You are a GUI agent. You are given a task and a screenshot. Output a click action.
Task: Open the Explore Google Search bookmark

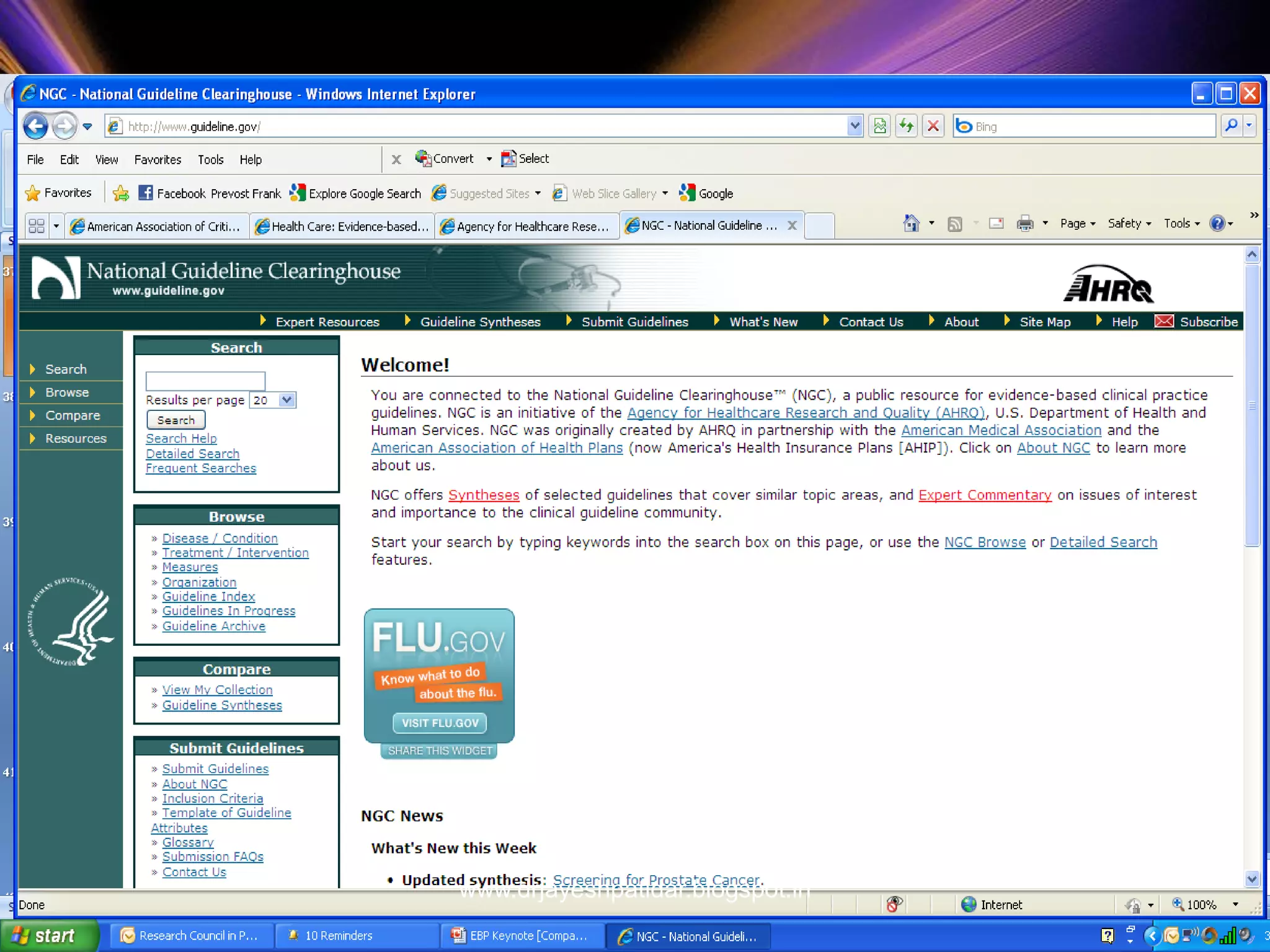point(355,193)
